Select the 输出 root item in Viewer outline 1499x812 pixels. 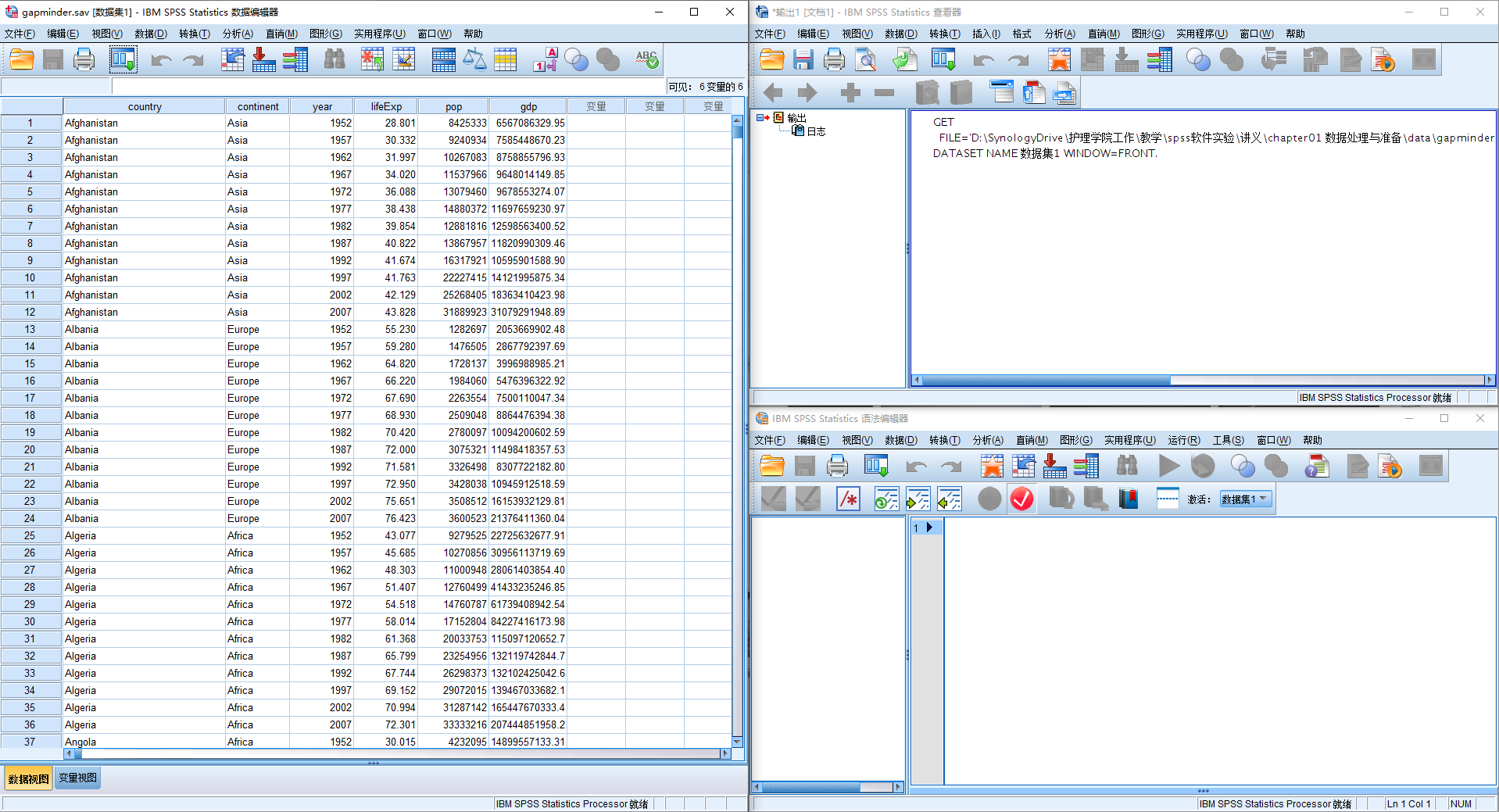coord(796,118)
